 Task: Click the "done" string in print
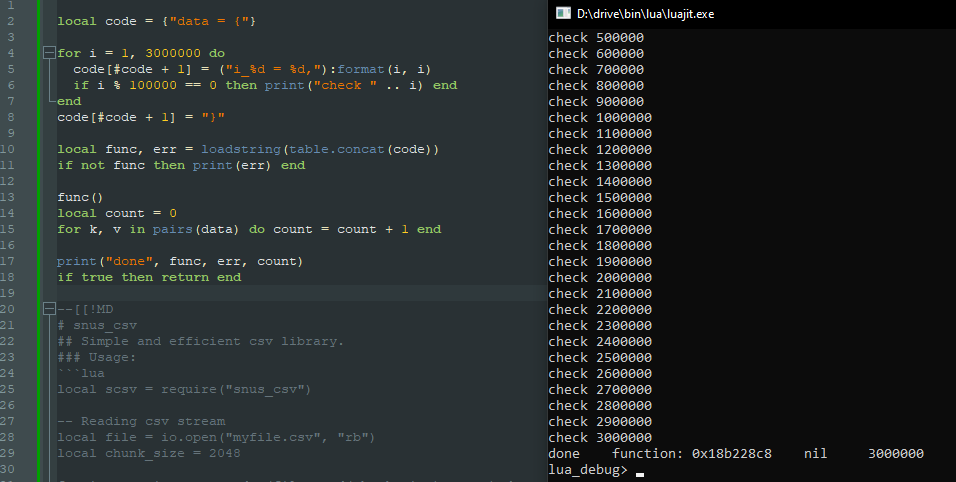tap(129, 261)
